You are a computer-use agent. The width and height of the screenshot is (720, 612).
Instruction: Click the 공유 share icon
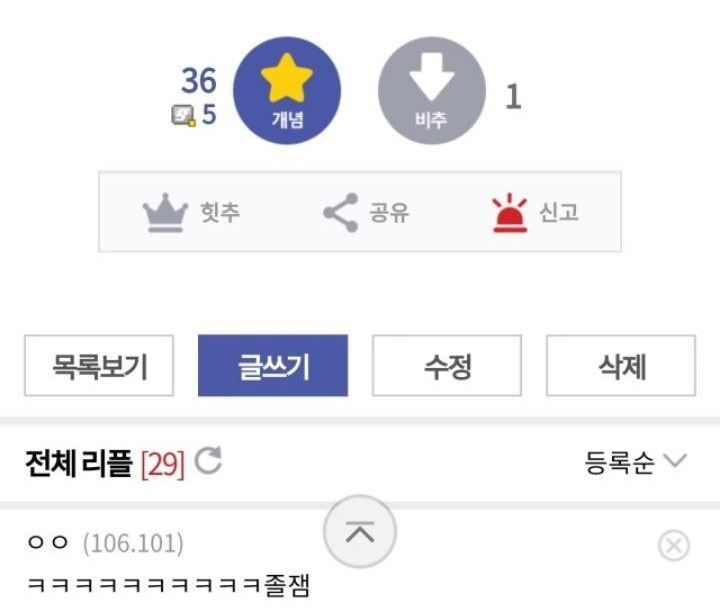pos(341,213)
